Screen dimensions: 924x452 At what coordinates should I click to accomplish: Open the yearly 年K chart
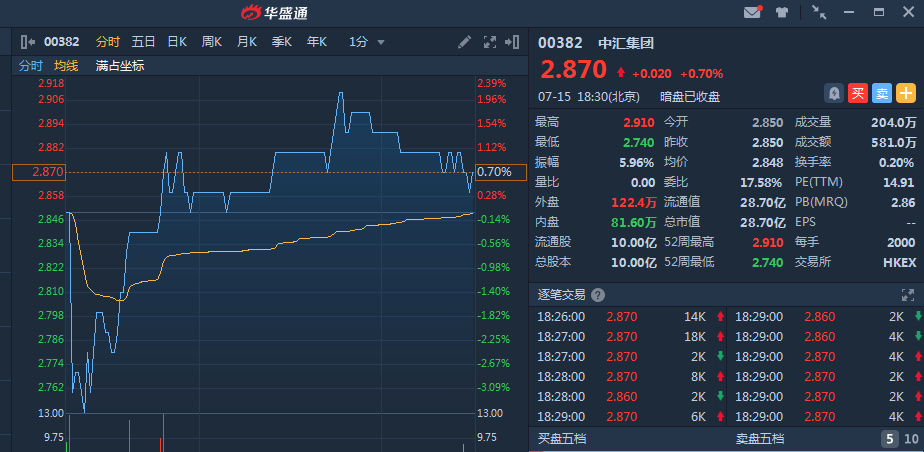click(x=316, y=42)
